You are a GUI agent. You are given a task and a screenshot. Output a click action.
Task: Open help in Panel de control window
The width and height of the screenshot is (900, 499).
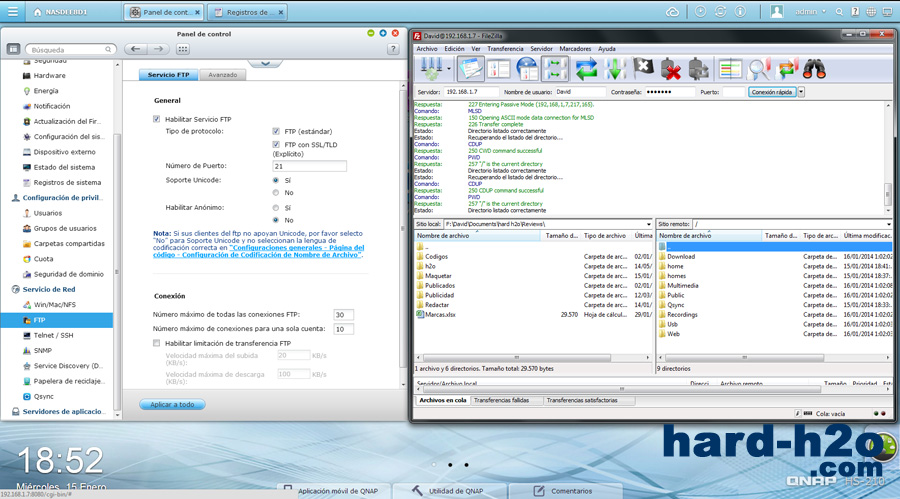coord(393,49)
